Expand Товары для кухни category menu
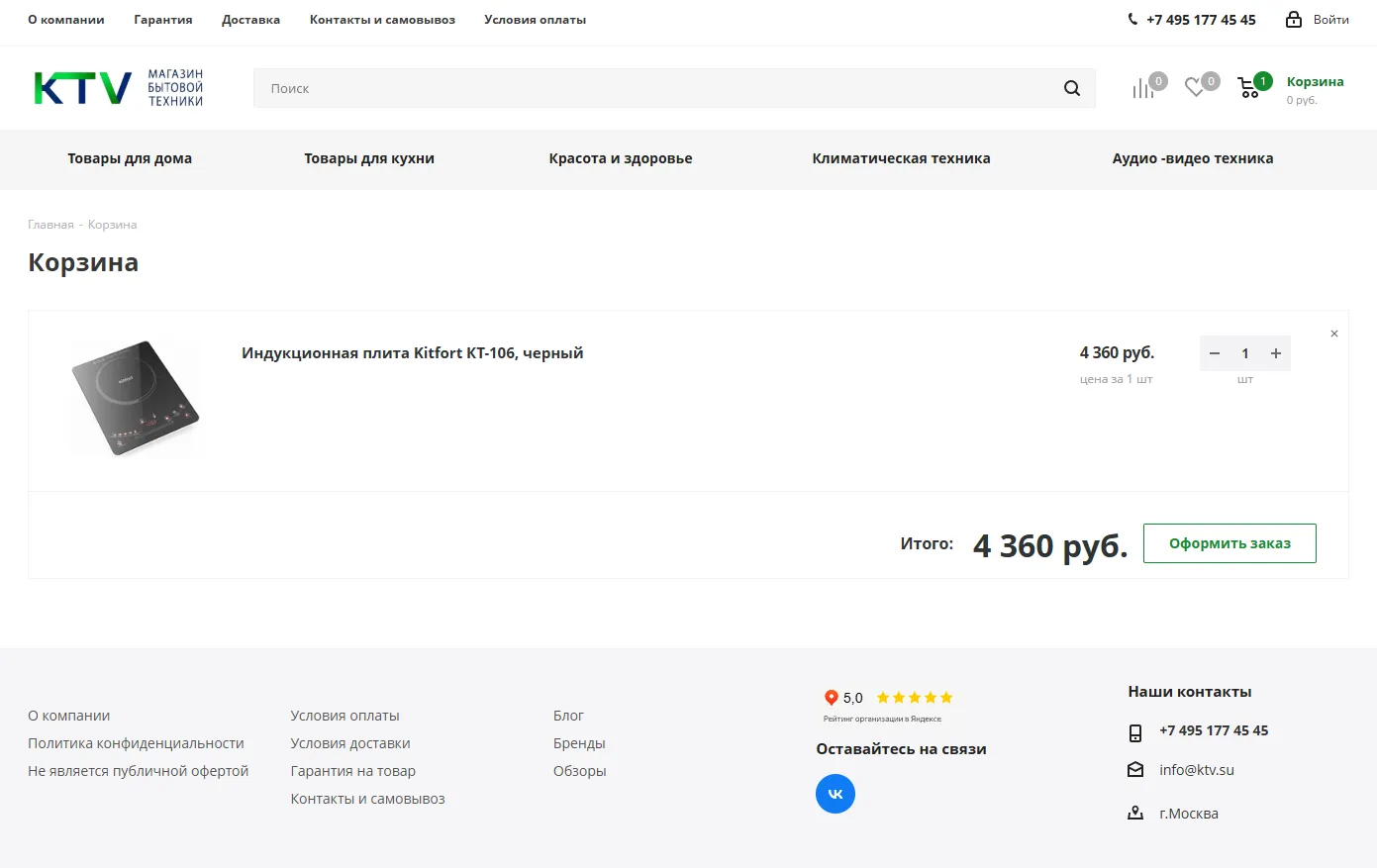1377x868 pixels. point(369,158)
